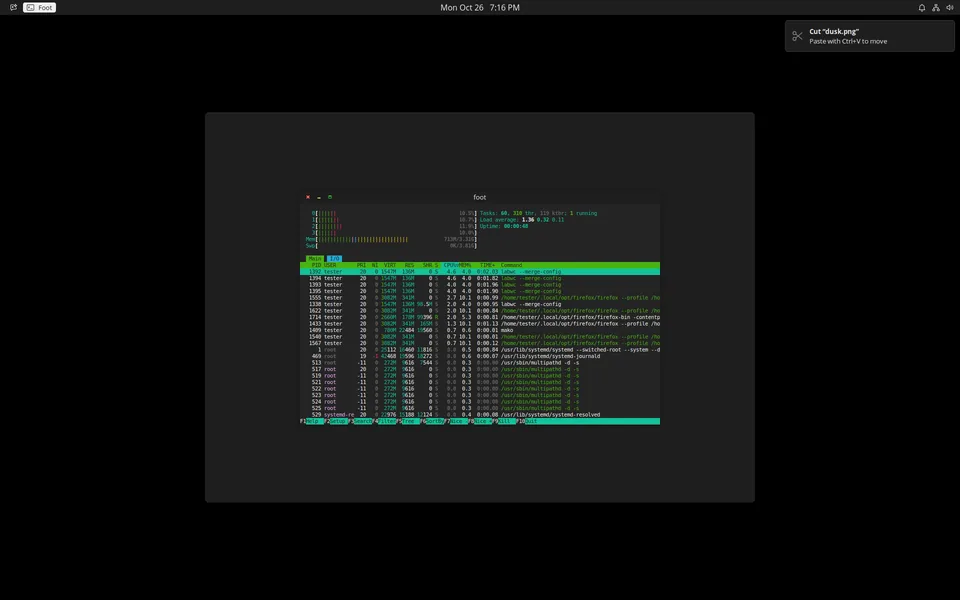Click the Foot taskbar button
The image size is (960, 600).
(x=40, y=7)
